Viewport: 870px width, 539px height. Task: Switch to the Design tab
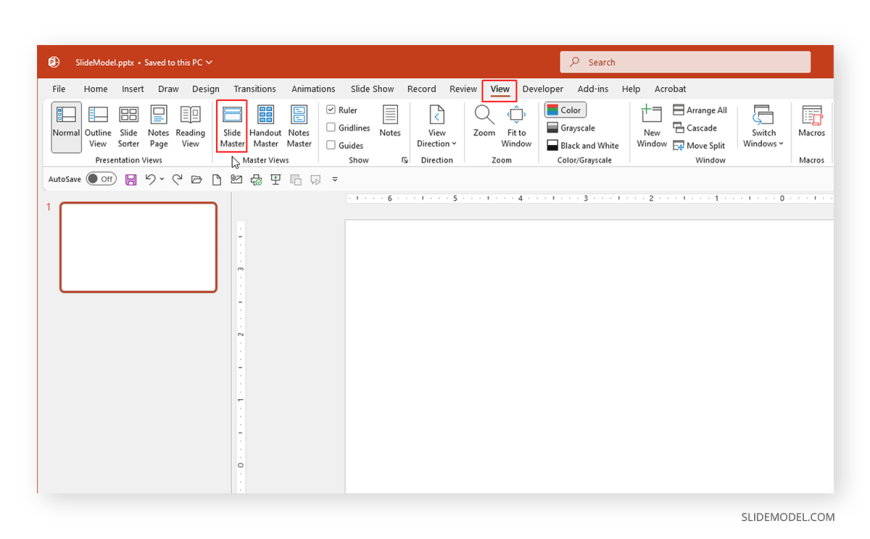click(x=205, y=89)
